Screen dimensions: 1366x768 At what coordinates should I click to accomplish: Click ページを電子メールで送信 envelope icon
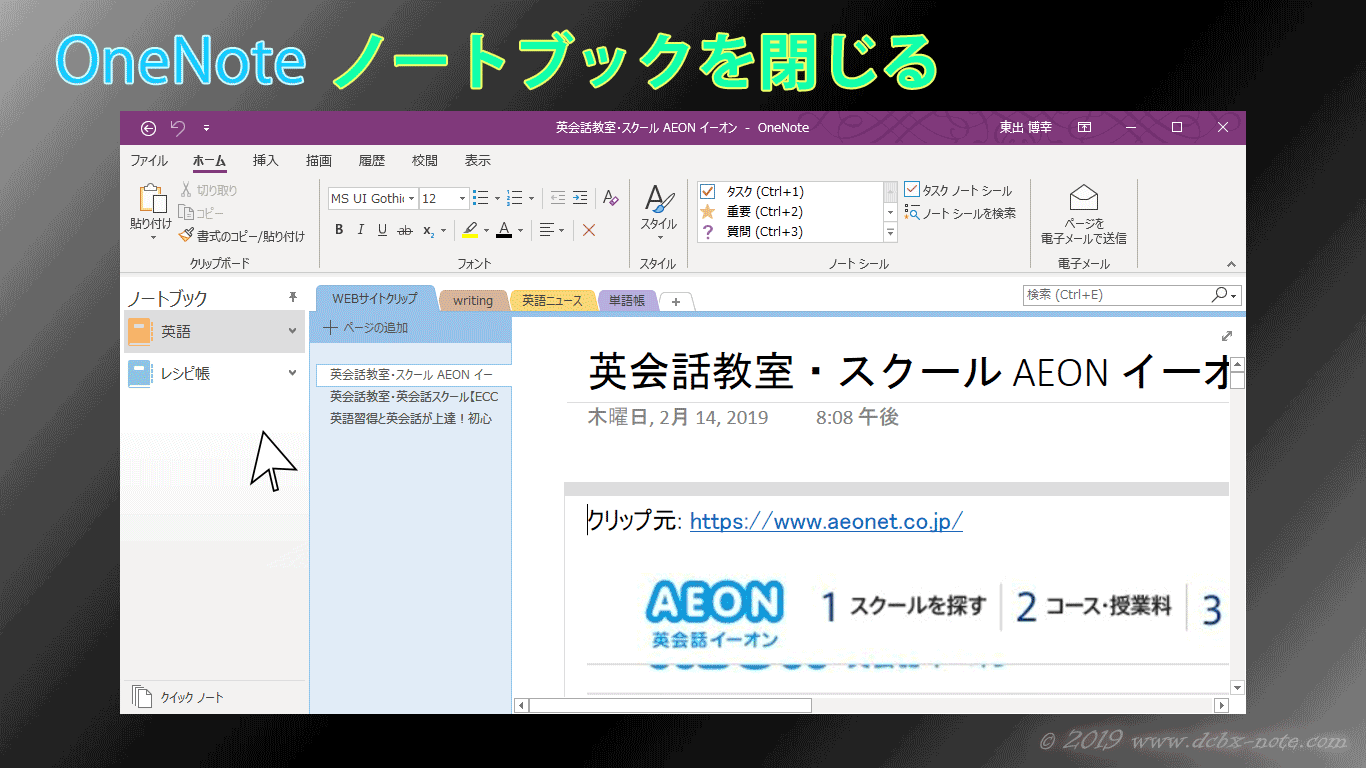(x=1083, y=197)
